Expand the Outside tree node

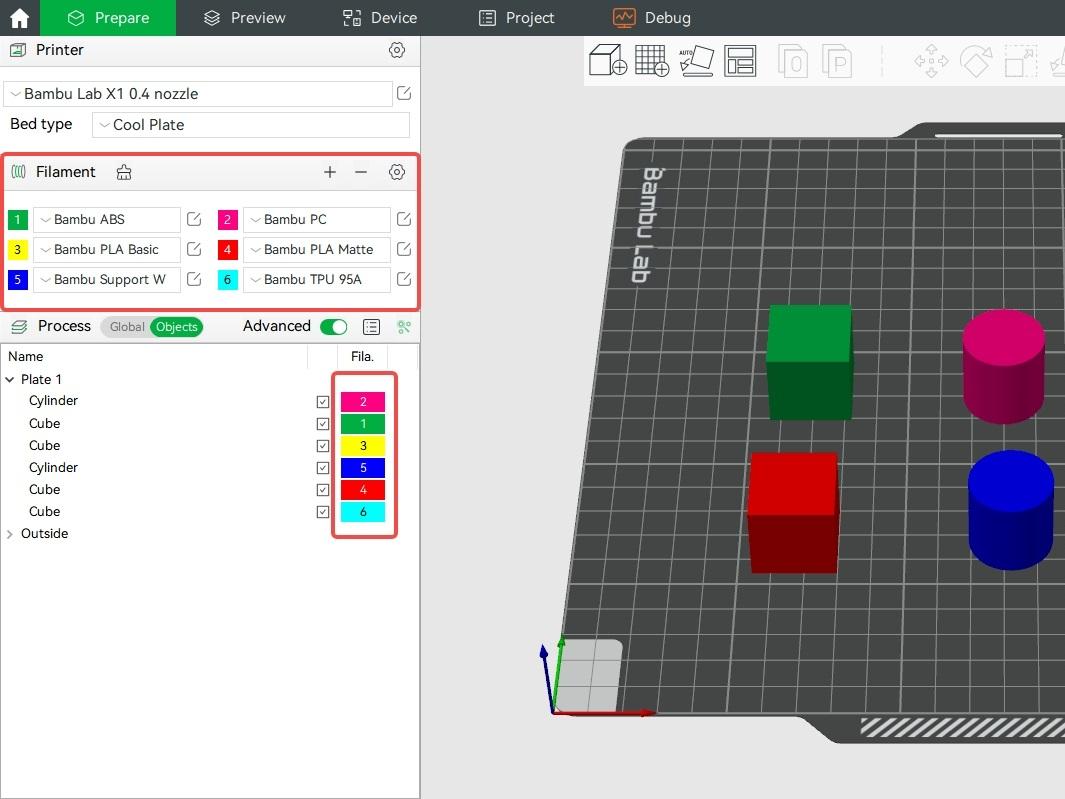tap(10, 534)
